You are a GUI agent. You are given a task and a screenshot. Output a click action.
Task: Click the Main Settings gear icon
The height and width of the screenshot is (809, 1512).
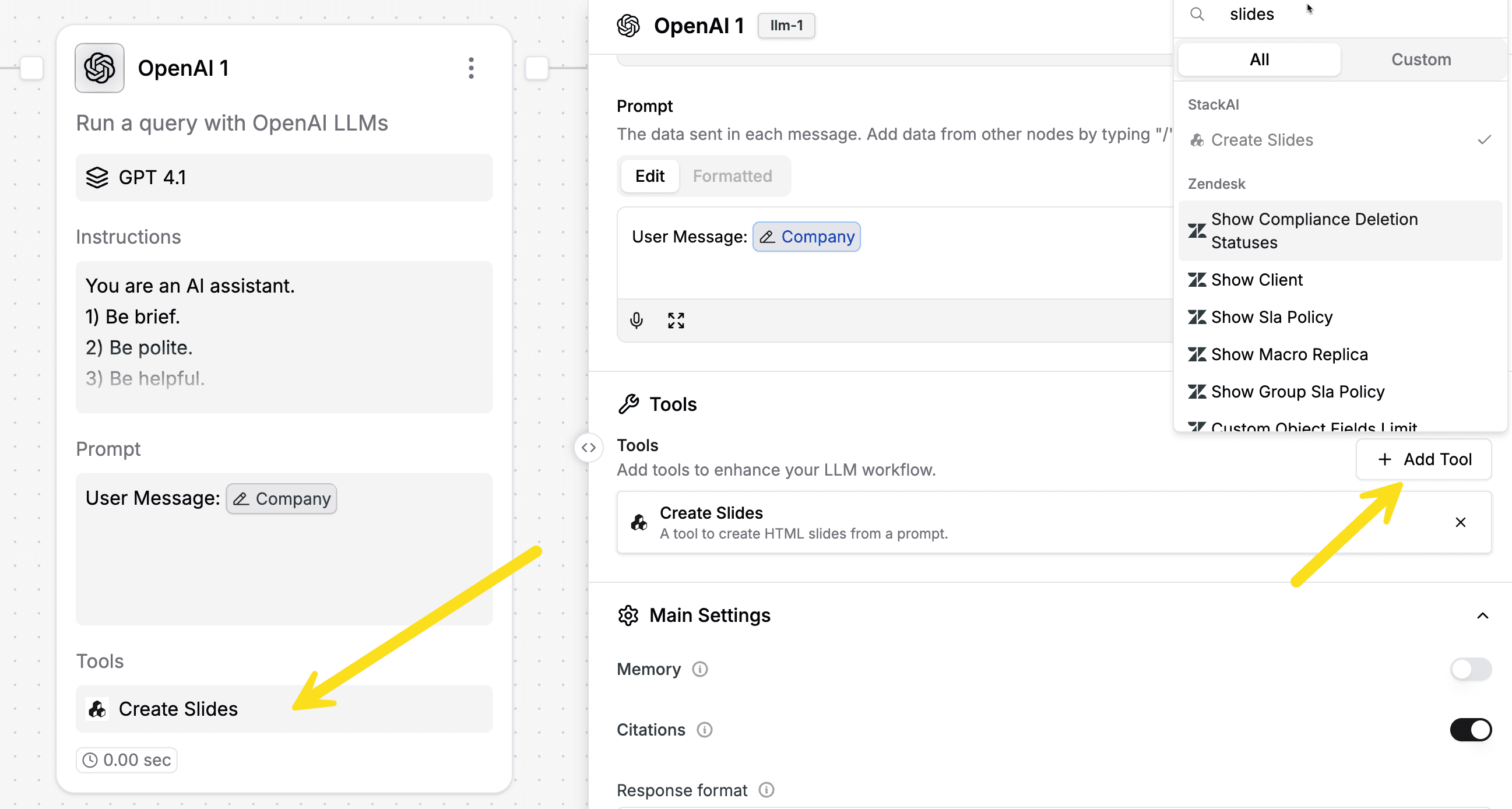628,615
